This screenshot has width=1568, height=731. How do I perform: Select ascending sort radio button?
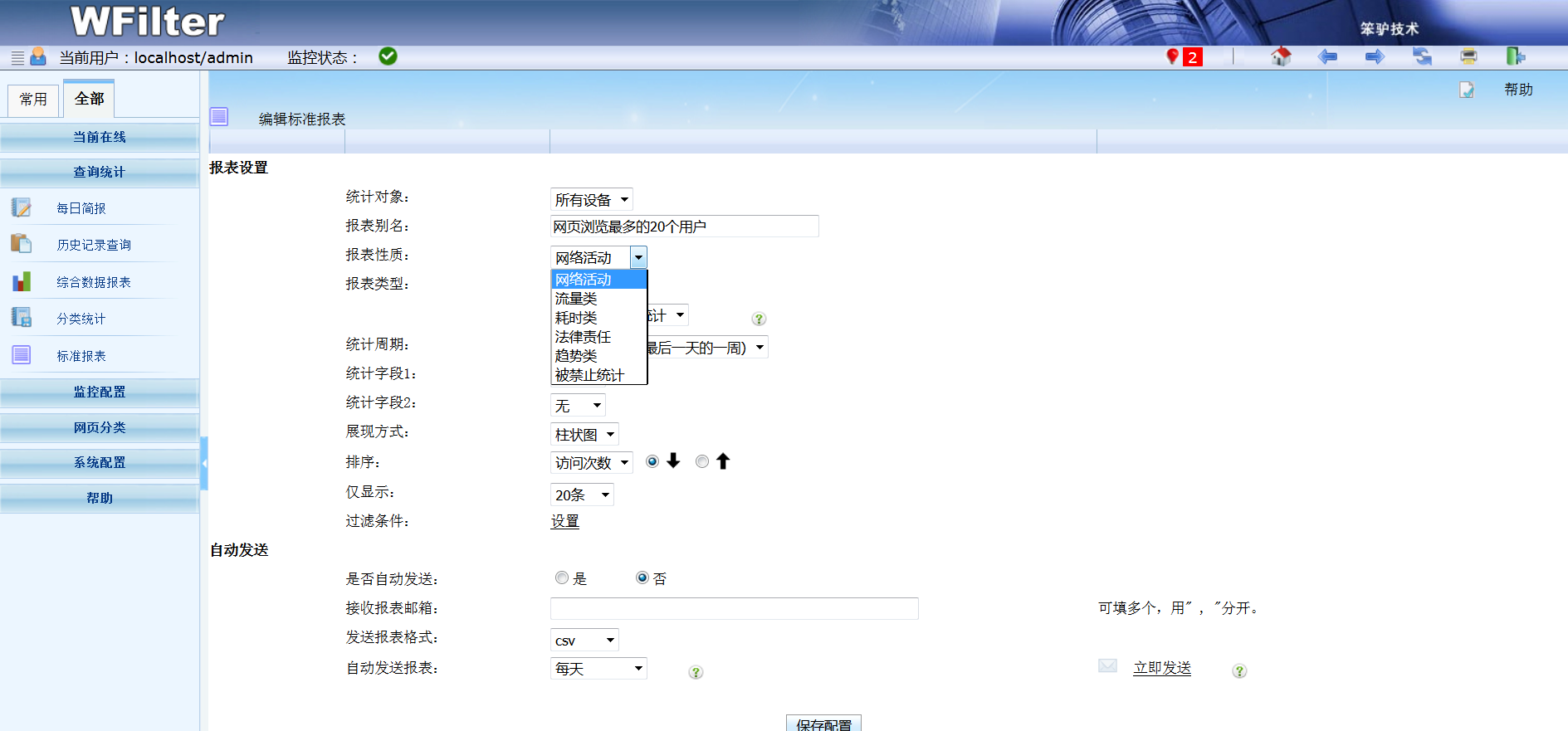[x=702, y=461]
